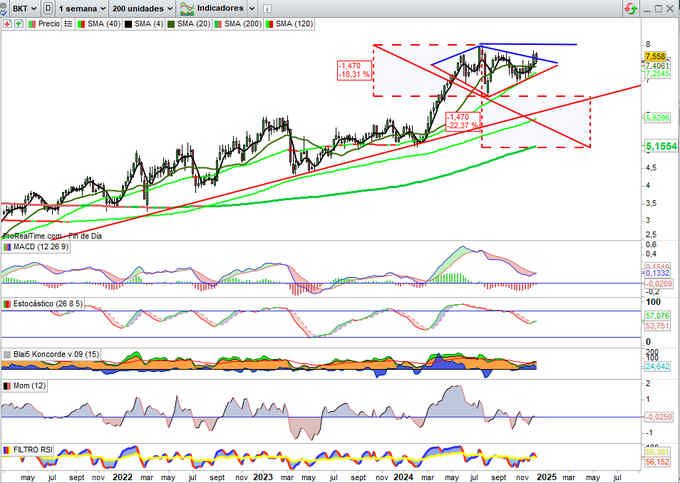This screenshot has width=680, height=483.
Task: Click the SMA (20) green color swatch
Action: (x=169, y=21)
